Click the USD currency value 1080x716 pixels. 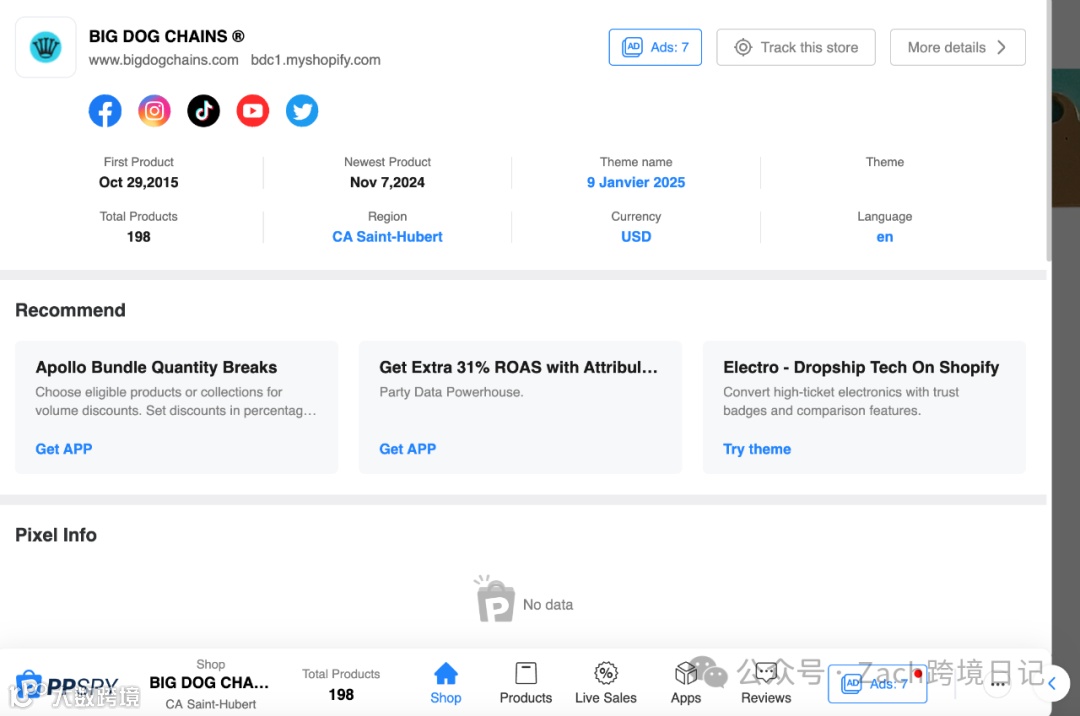click(x=636, y=237)
